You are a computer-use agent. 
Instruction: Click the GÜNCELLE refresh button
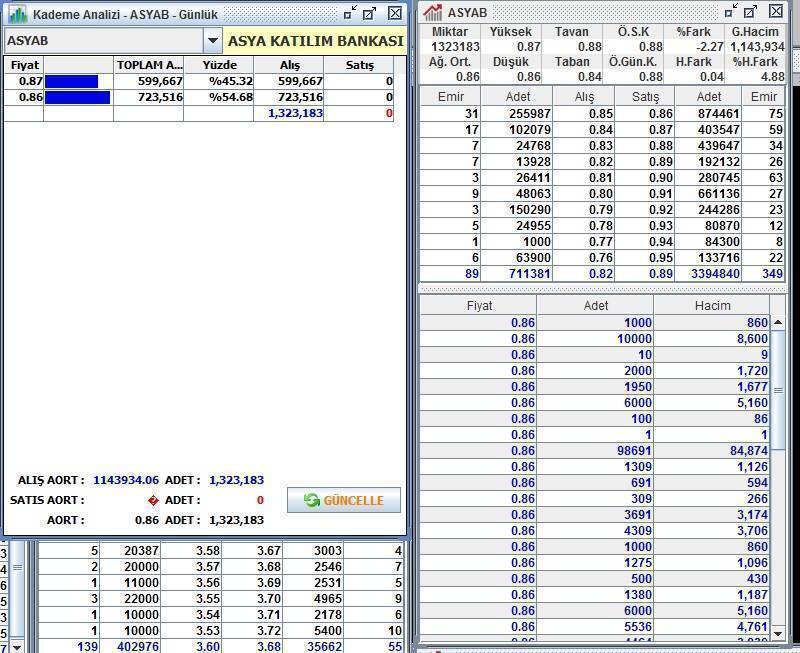point(343,500)
